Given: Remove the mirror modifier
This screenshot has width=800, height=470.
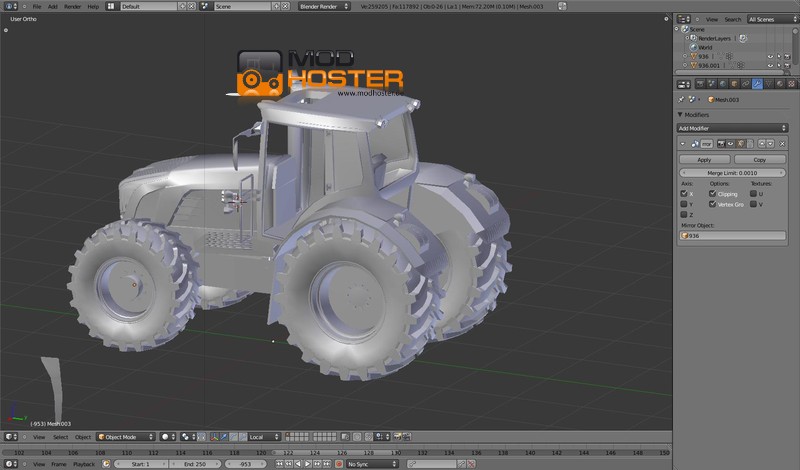Looking at the screenshot, I should click(782, 144).
